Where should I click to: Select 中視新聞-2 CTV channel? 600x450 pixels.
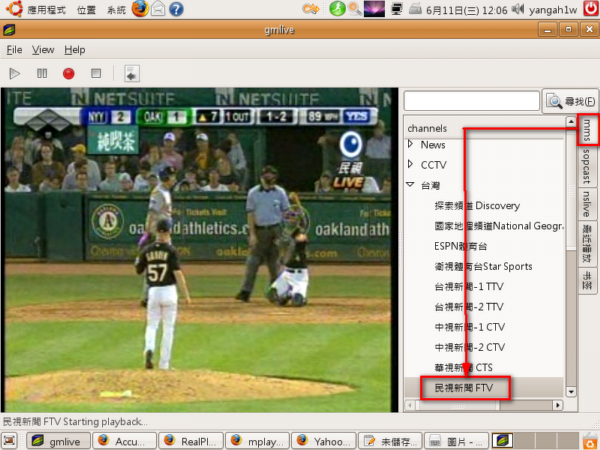(x=470, y=347)
